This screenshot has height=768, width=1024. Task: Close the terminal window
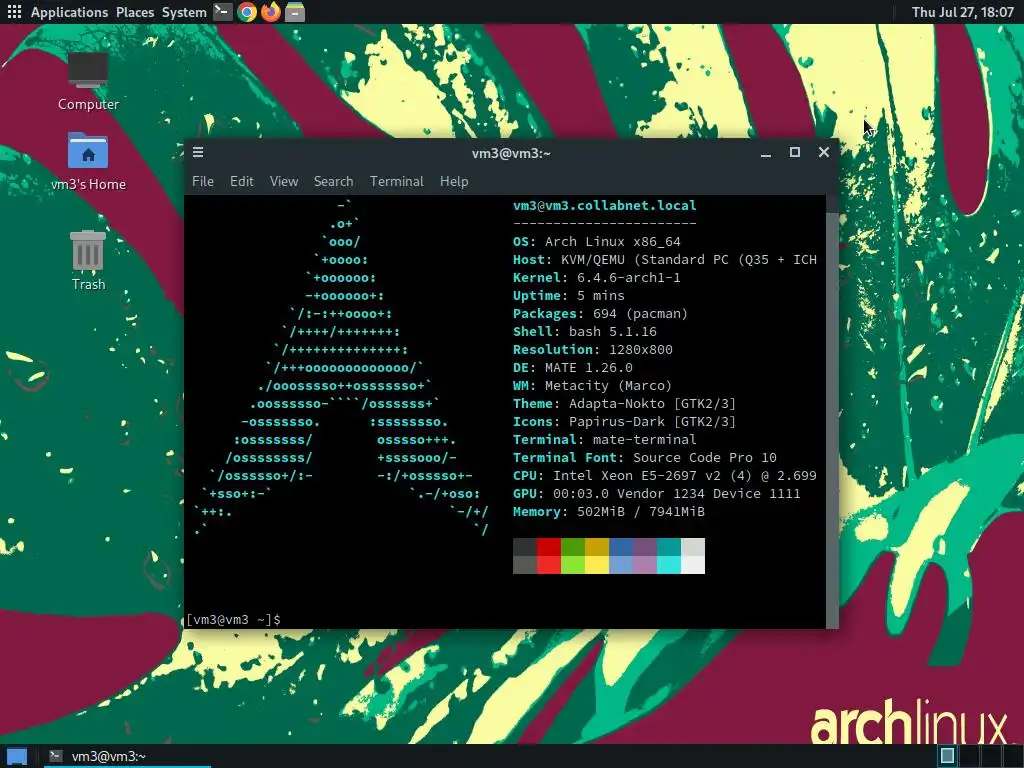click(x=824, y=152)
